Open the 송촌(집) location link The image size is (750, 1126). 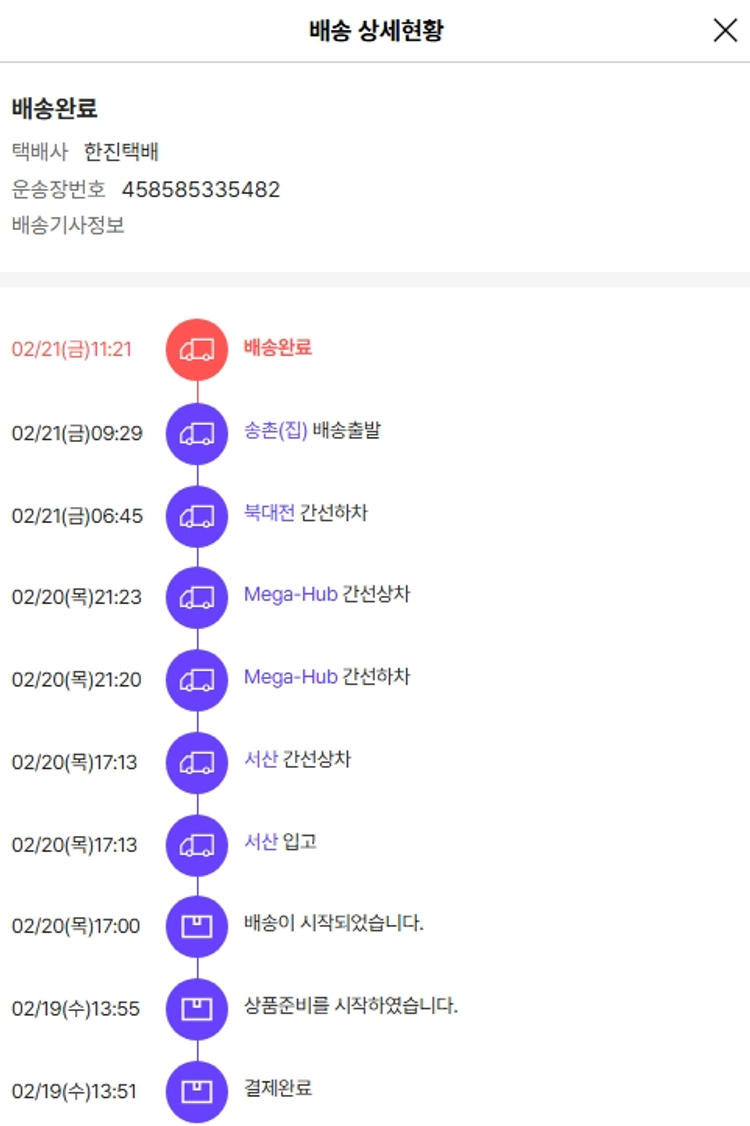(x=275, y=431)
